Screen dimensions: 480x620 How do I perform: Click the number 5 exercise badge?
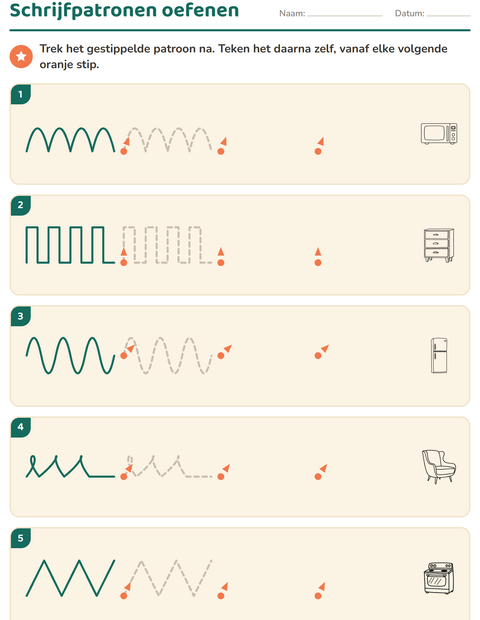tap(21, 538)
